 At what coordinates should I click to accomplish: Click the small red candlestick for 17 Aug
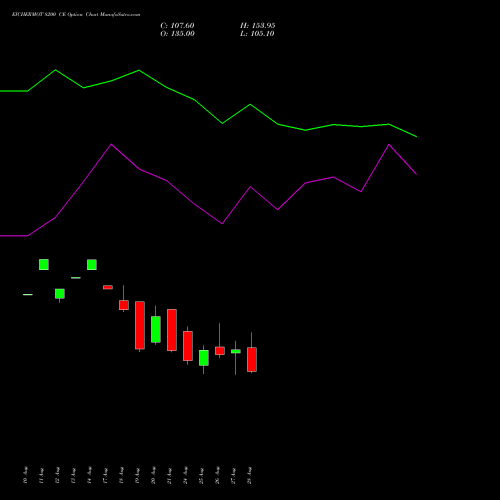coord(108,287)
